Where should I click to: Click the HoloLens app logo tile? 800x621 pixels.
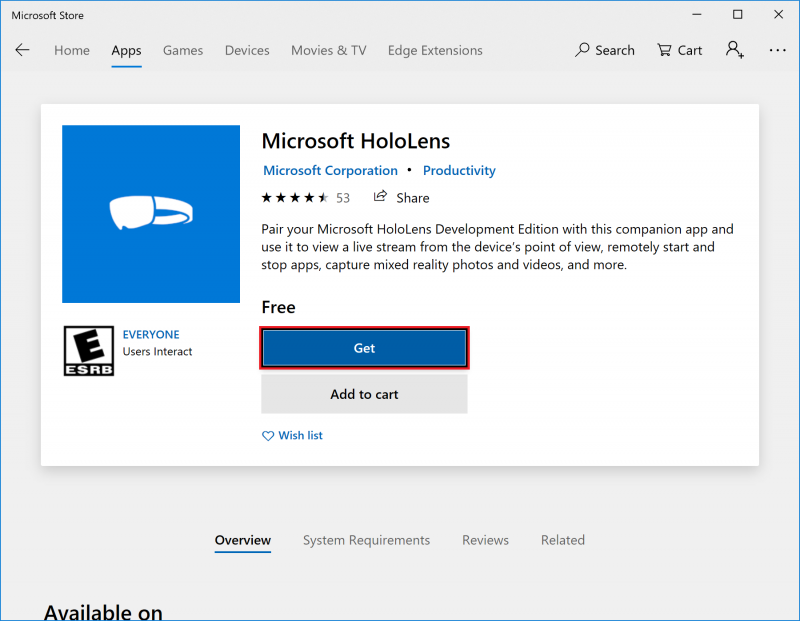151,214
